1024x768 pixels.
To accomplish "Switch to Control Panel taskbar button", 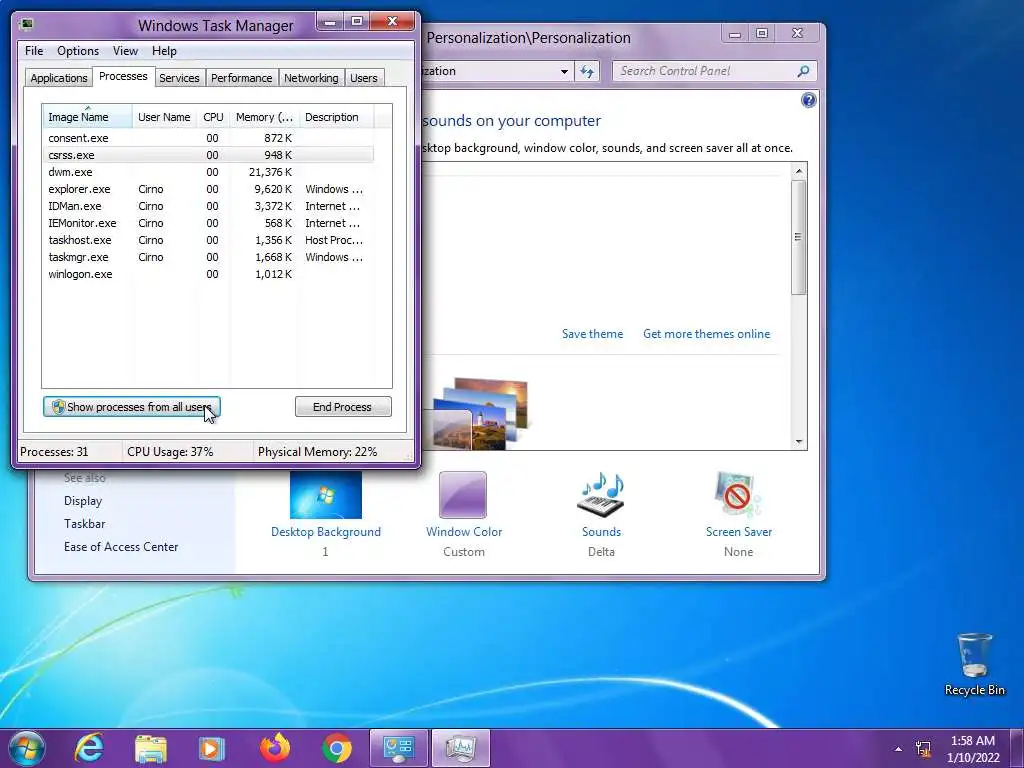I will (398, 748).
